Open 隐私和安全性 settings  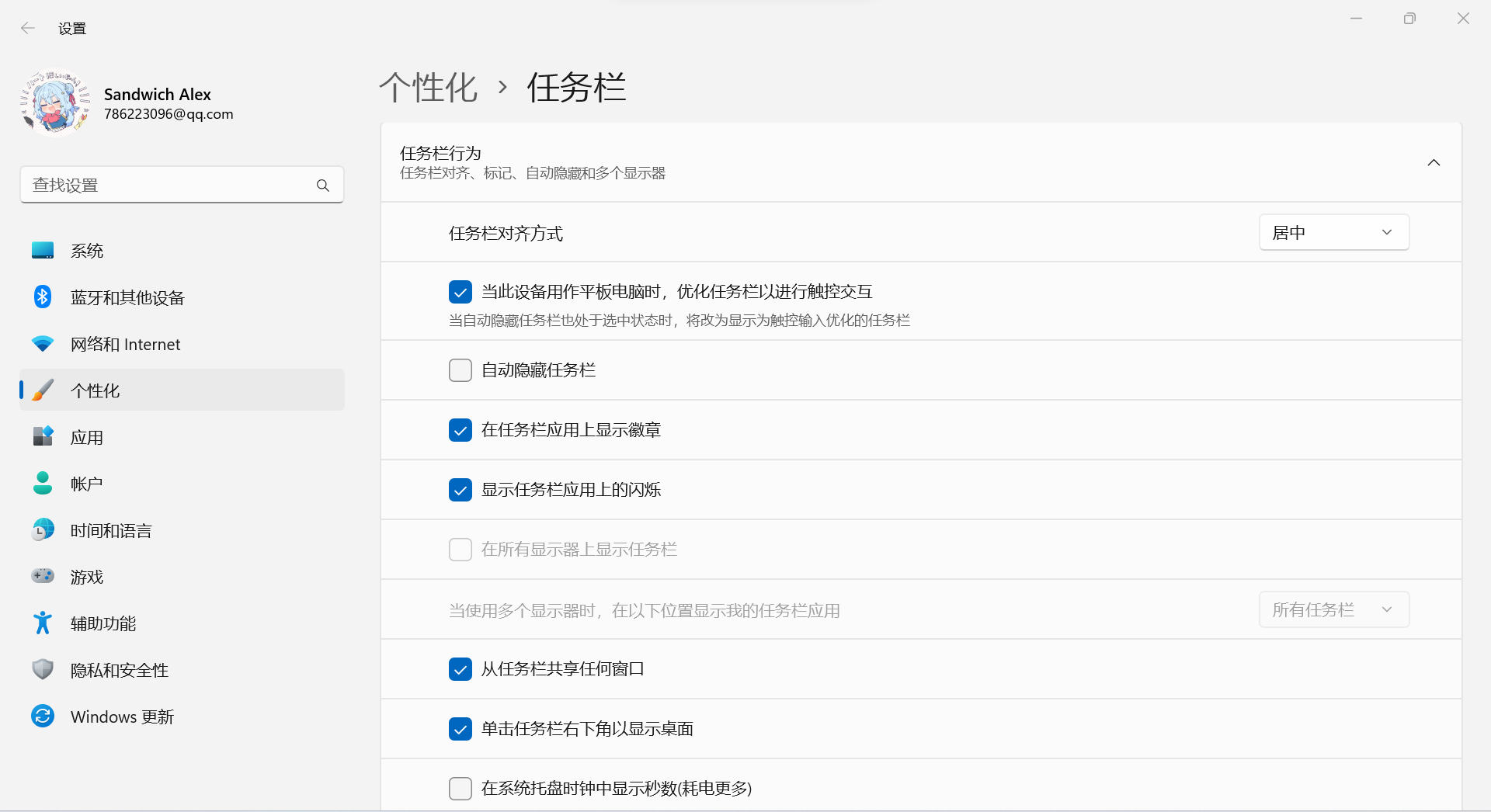(x=119, y=669)
